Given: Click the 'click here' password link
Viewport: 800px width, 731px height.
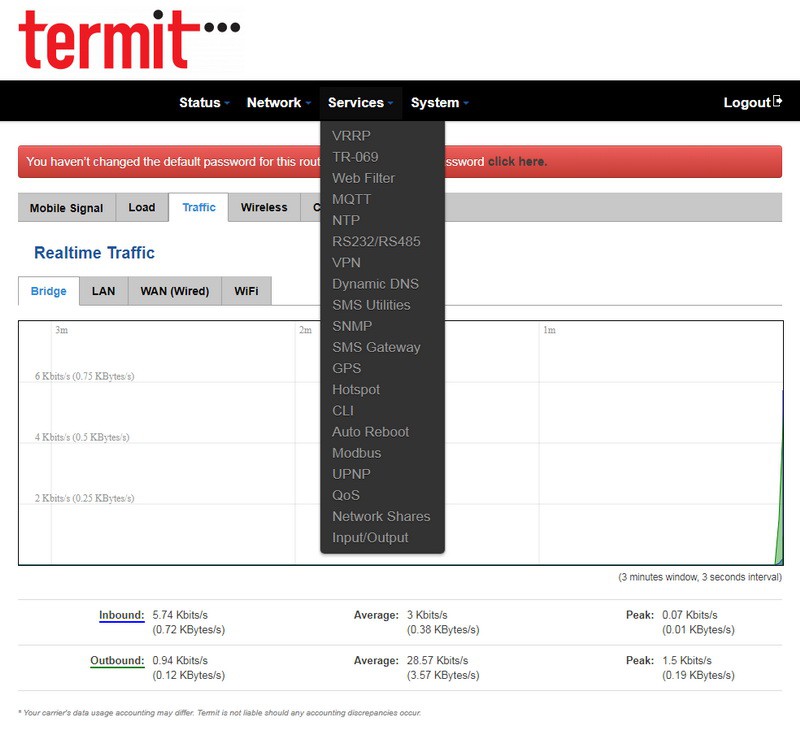Looking at the screenshot, I should pos(517,162).
